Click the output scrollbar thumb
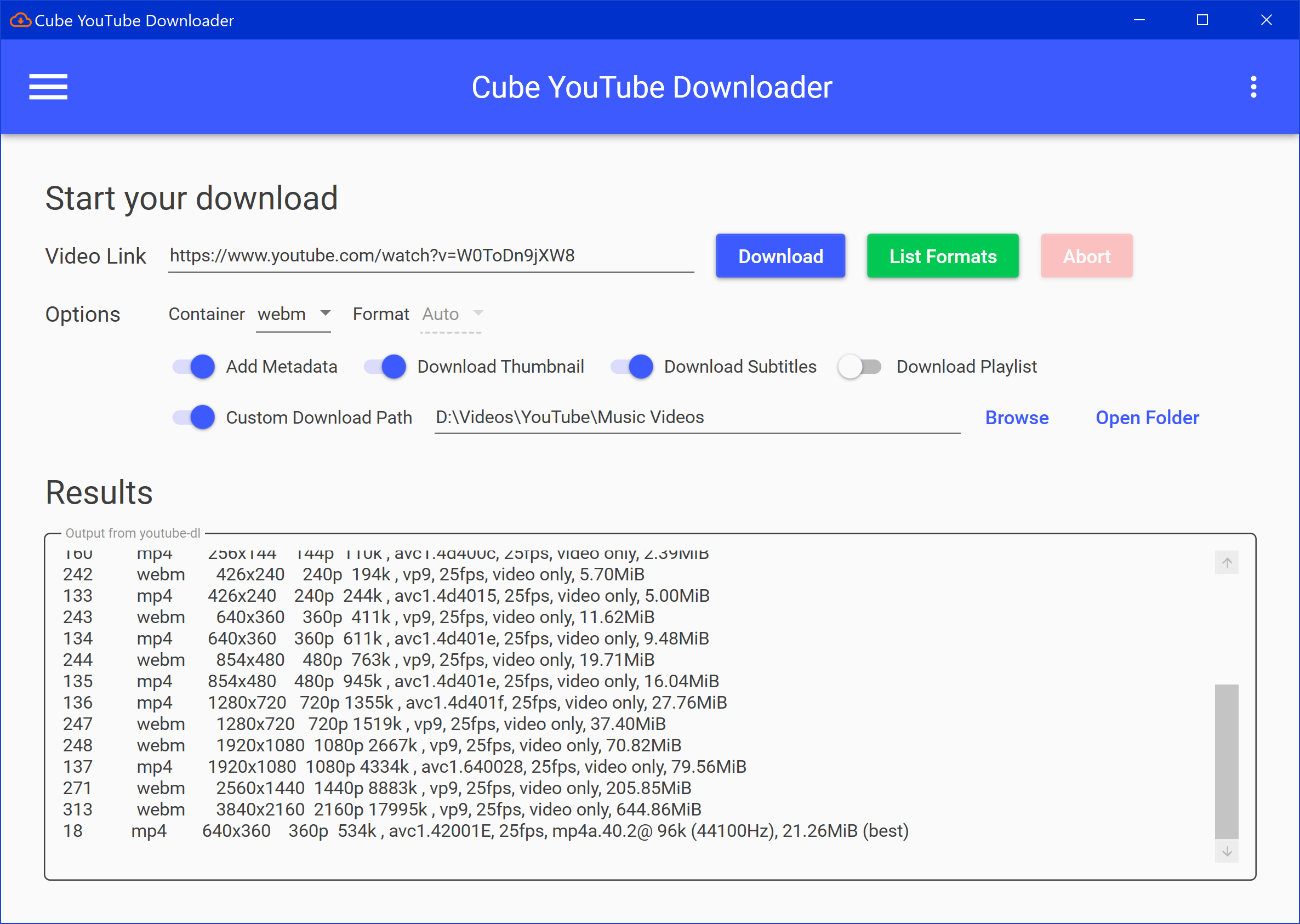This screenshot has width=1300, height=924. point(1227,761)
